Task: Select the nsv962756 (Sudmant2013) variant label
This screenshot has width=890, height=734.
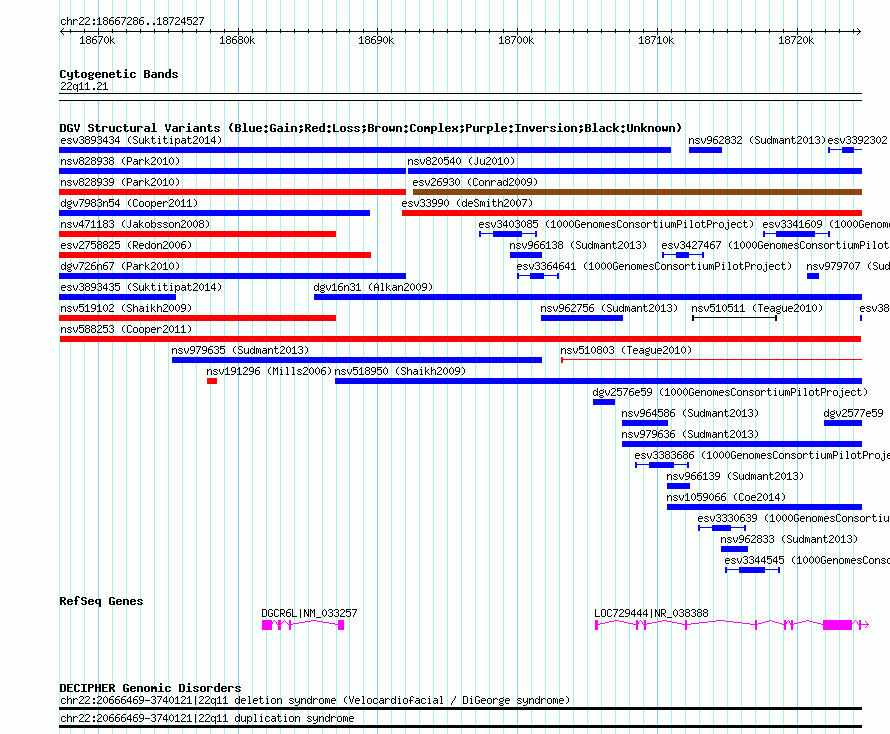Action: coord(609,308)
